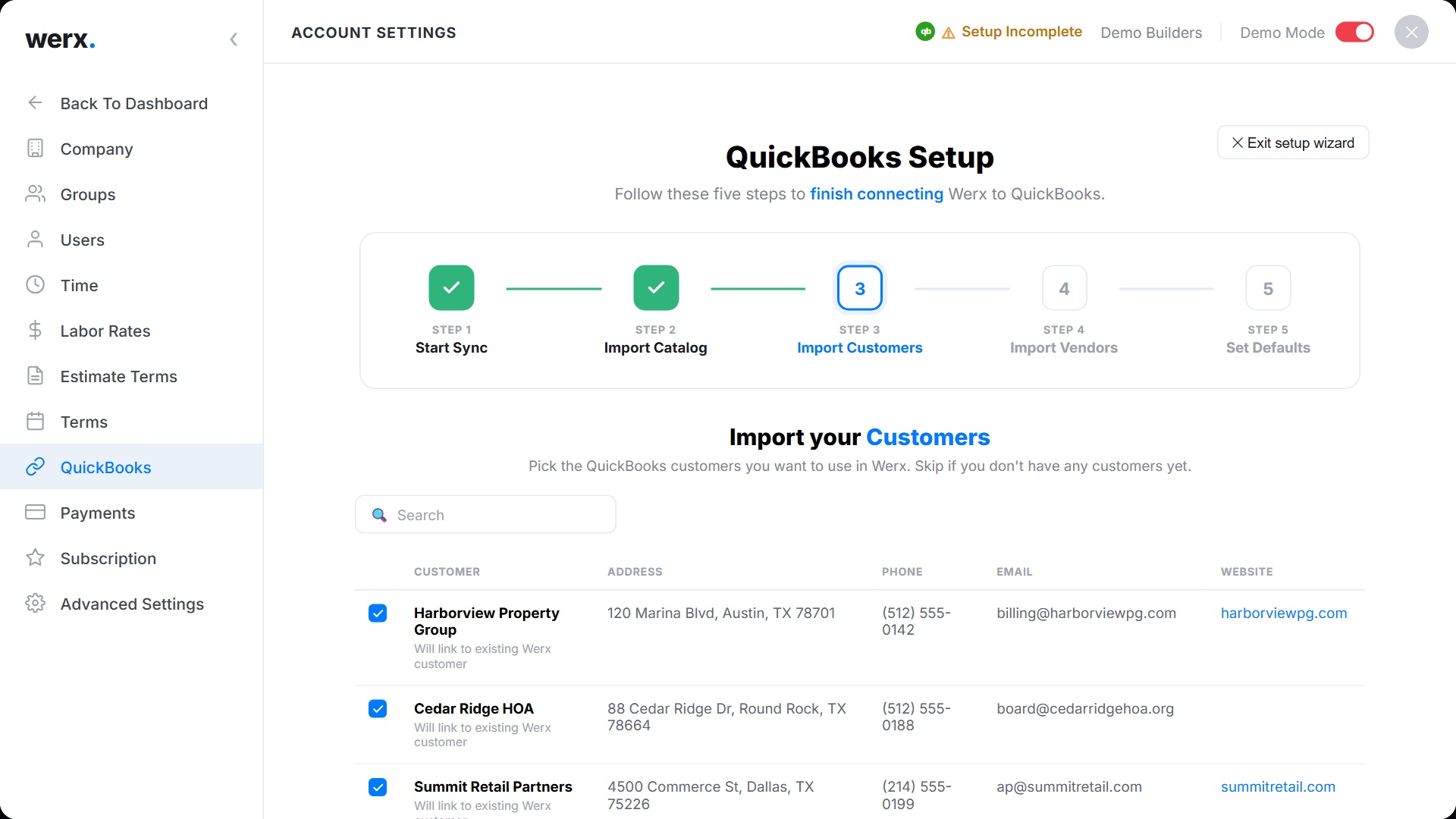Click billing@harborviewpg.com email cell

pos(1086,613)
